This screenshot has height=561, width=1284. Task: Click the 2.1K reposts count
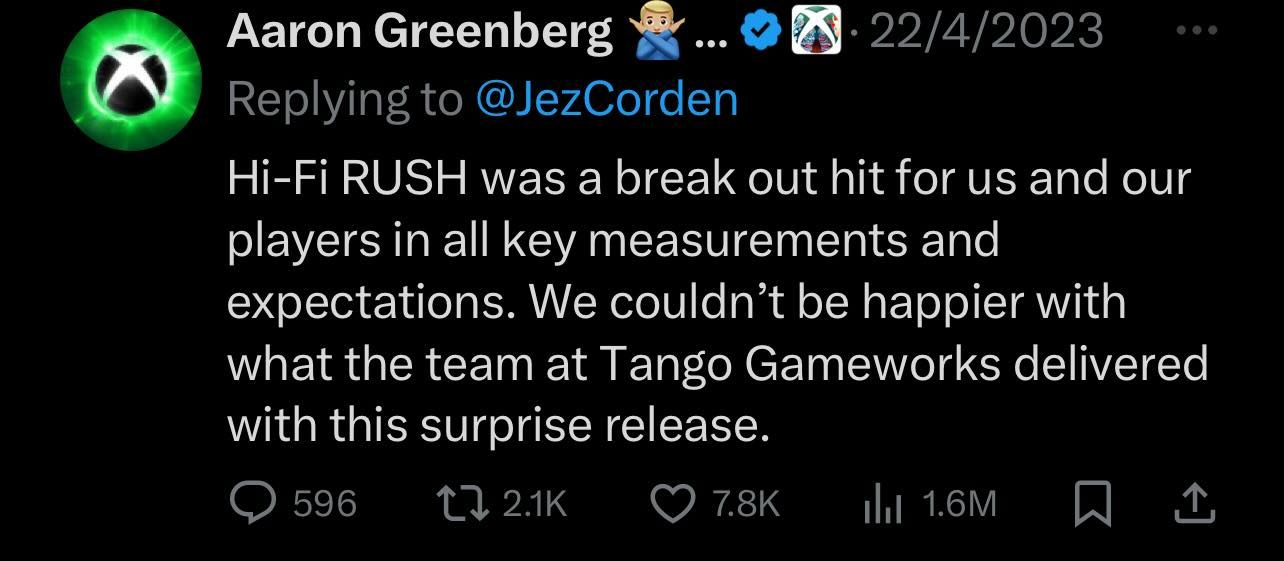(534, 504)
